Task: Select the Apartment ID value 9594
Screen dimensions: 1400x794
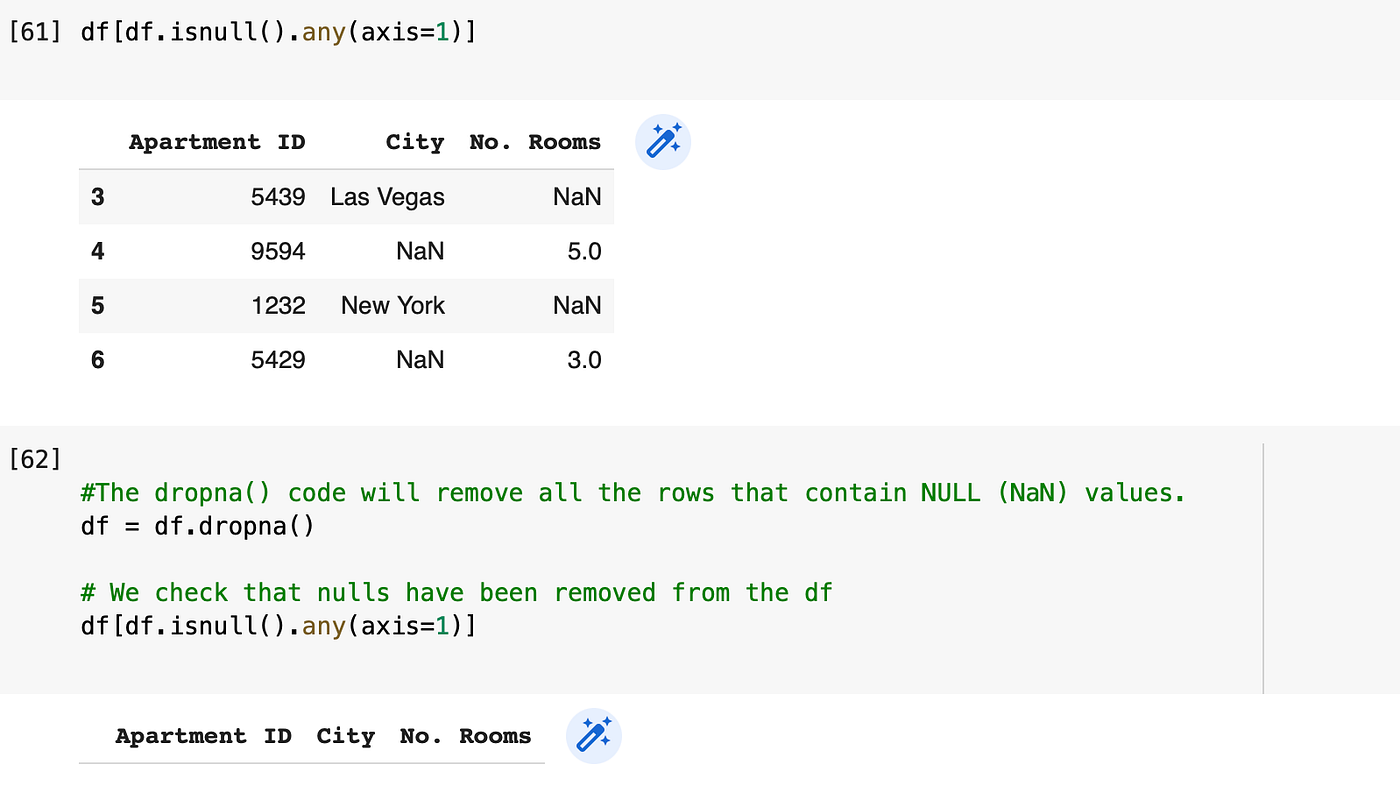Action: point(277,251)
